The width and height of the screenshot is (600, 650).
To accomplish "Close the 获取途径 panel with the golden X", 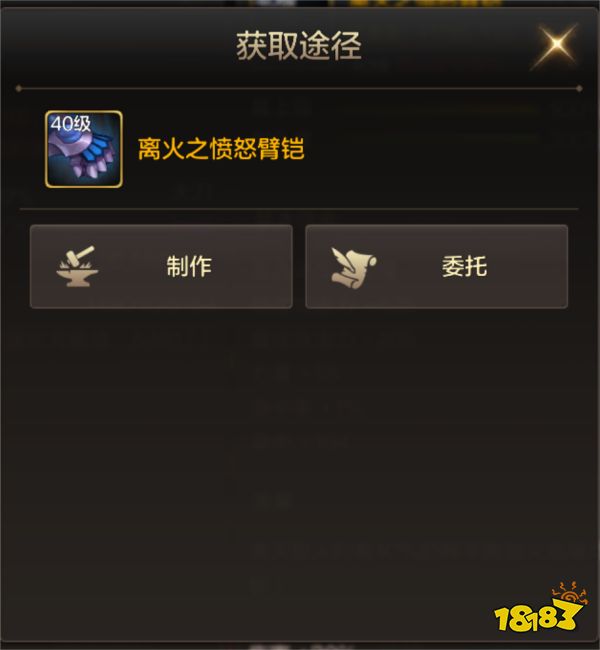I will pyautogui.click(x=556, y=44).
